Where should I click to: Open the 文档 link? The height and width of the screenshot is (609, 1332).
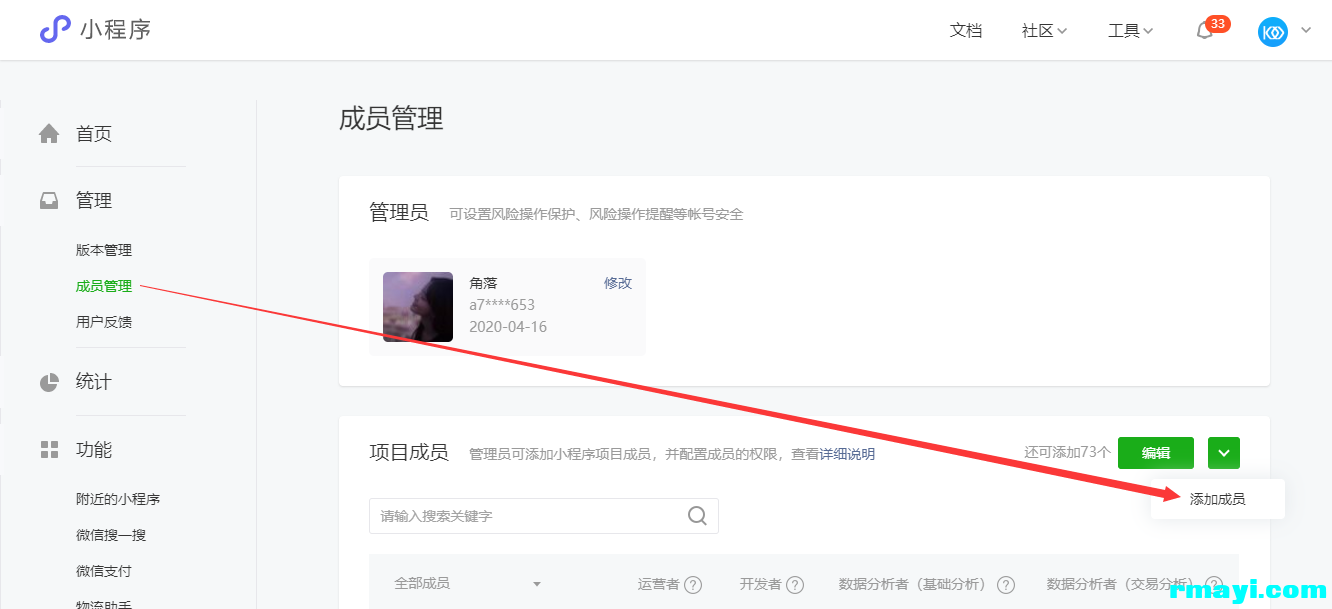click(966, 31)
